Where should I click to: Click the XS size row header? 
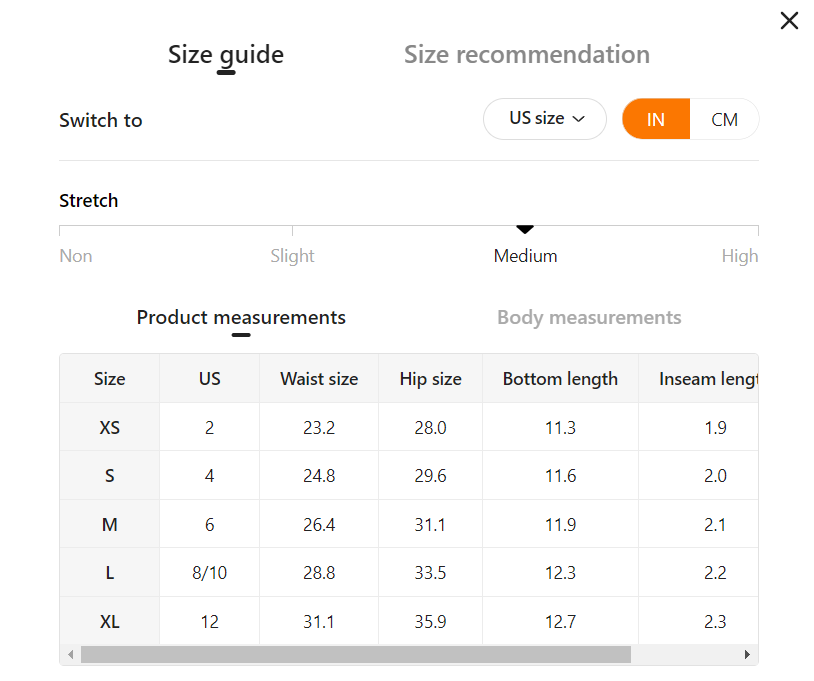pos(110,427)
